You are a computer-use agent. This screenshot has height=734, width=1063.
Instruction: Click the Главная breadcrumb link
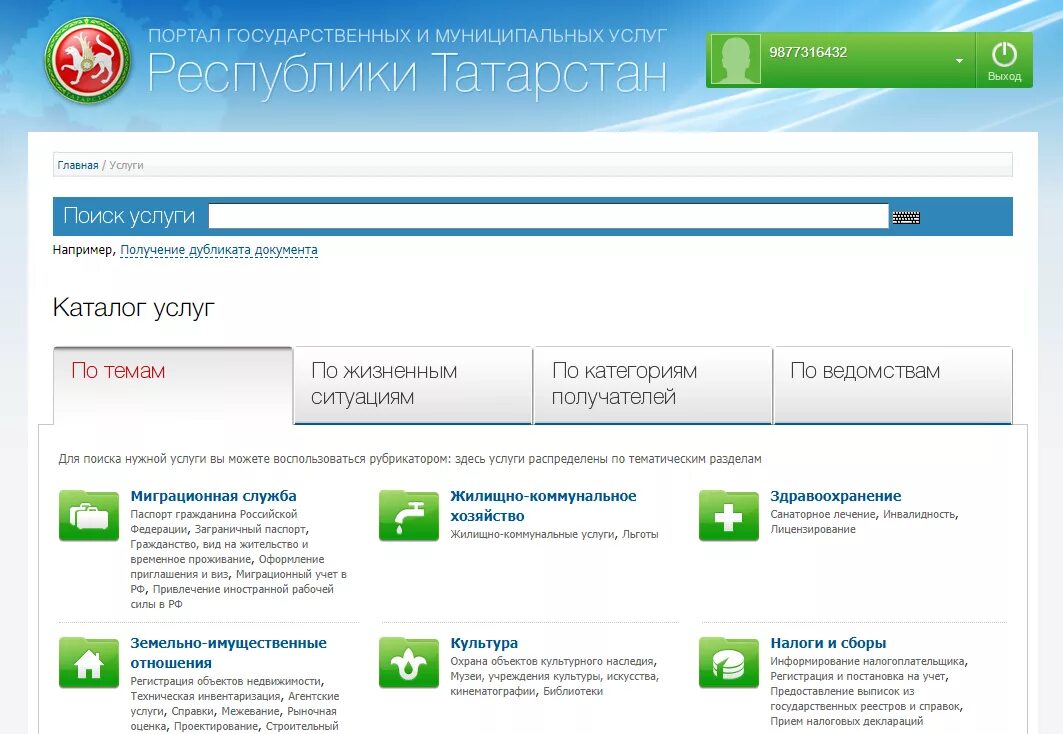point(78,165)
